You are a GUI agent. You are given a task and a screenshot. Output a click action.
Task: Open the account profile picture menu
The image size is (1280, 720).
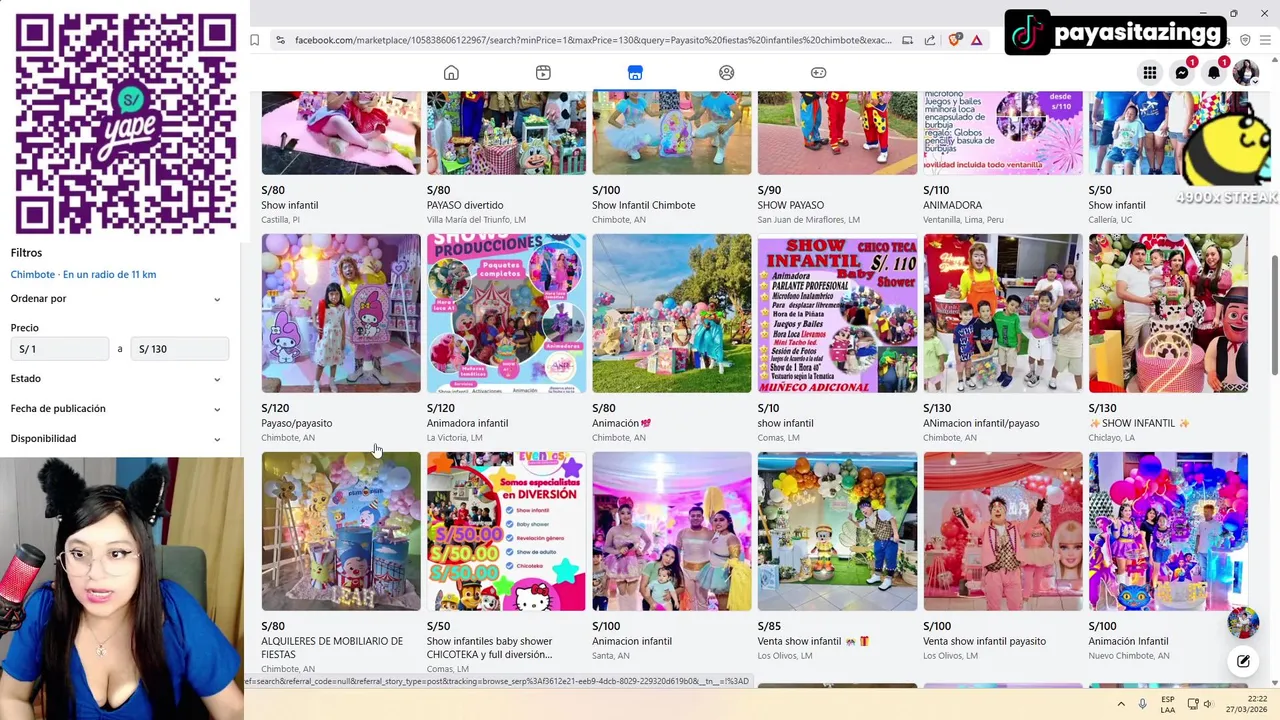click(1245, 73)
